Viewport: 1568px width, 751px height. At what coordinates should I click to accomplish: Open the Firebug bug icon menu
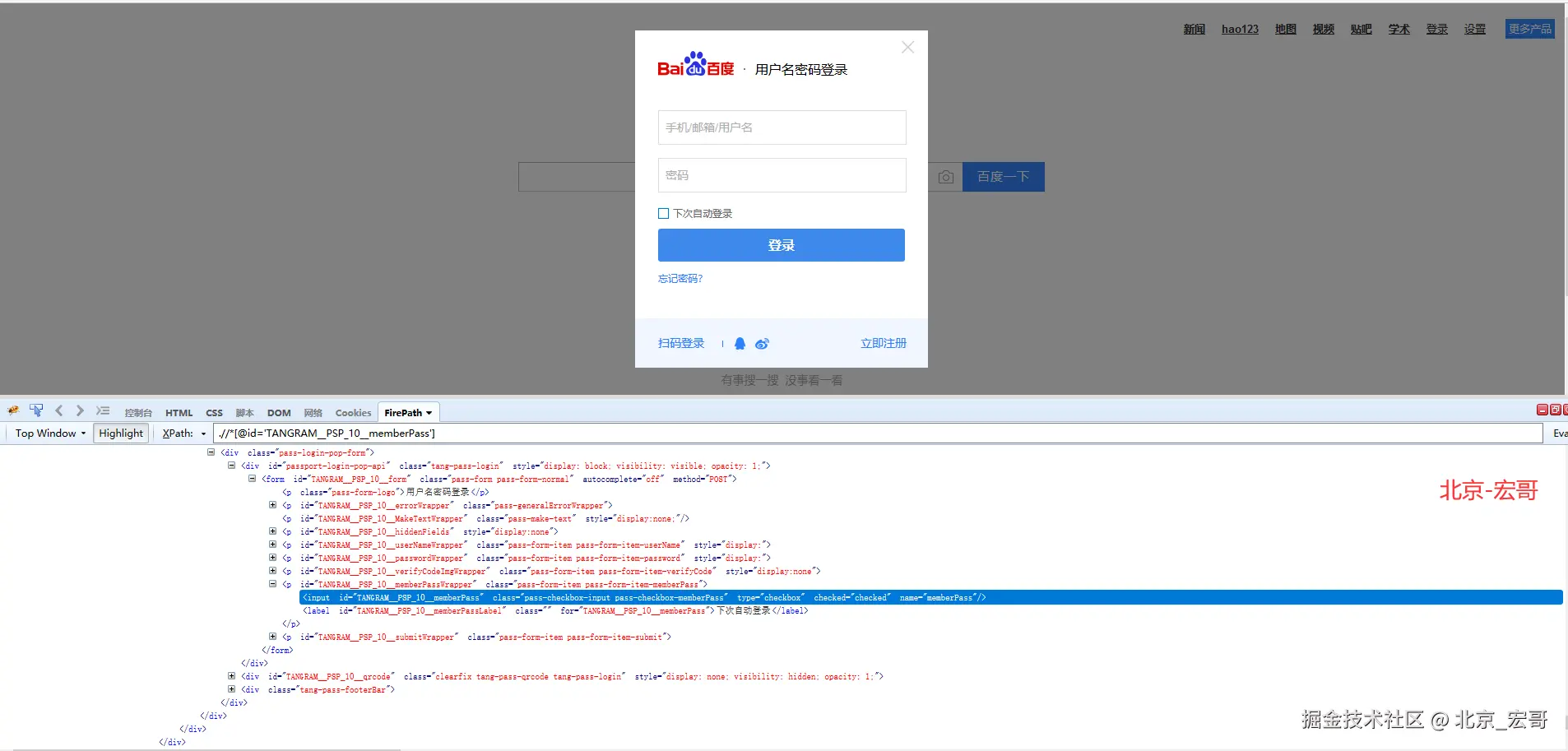tap(13, 411)
